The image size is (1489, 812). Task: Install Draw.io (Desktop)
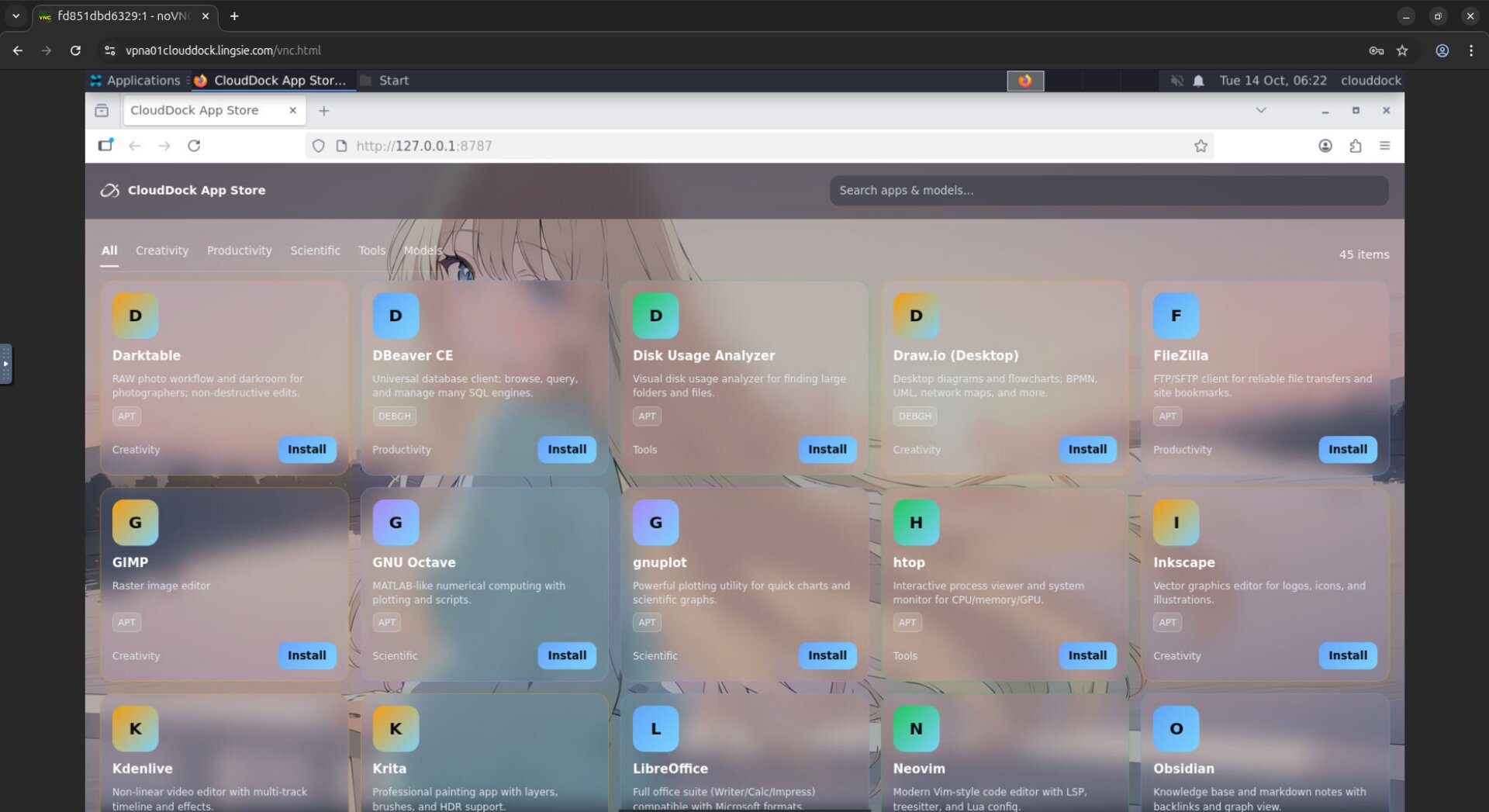(x=1087, y=449)
